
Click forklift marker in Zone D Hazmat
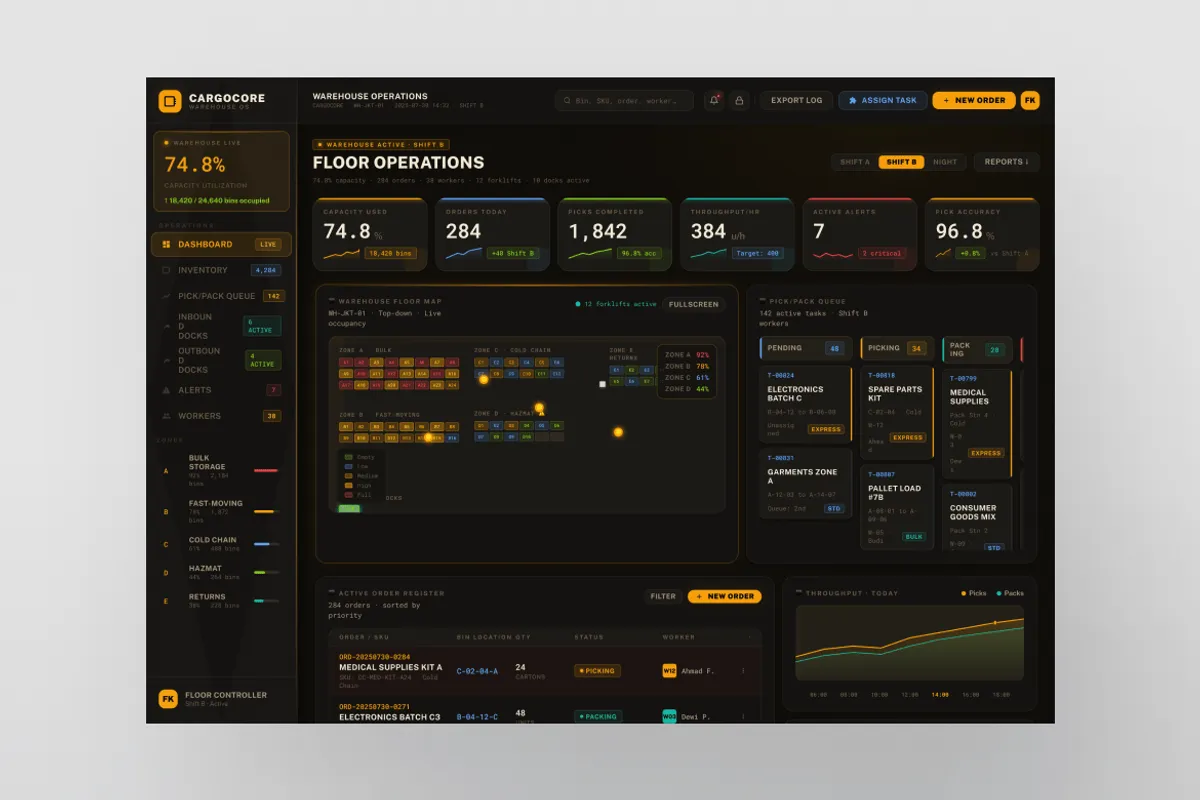[539, 407]
